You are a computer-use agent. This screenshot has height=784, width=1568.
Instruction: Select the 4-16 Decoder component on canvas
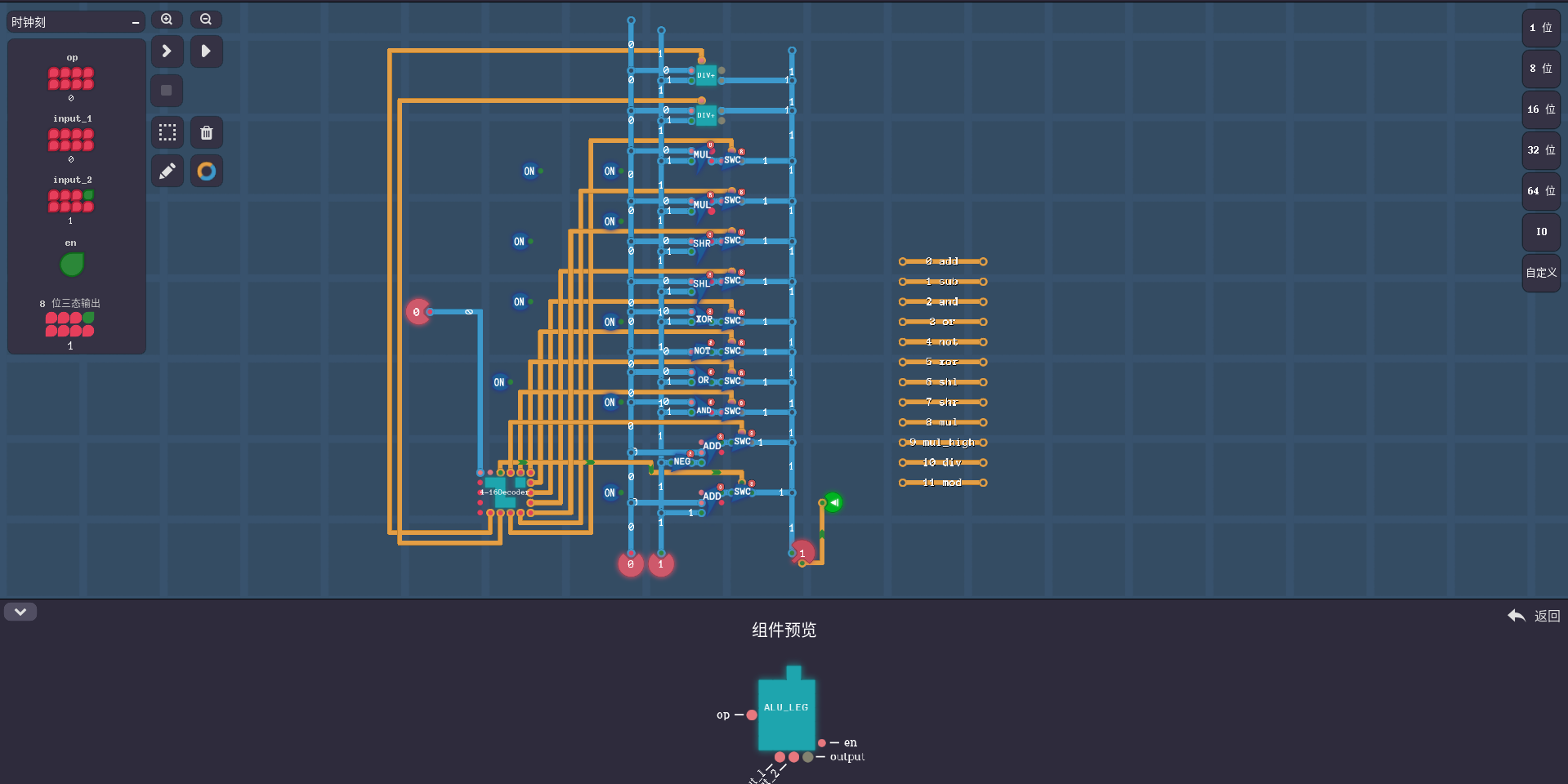pyautogui.click(x=504, y=492)
